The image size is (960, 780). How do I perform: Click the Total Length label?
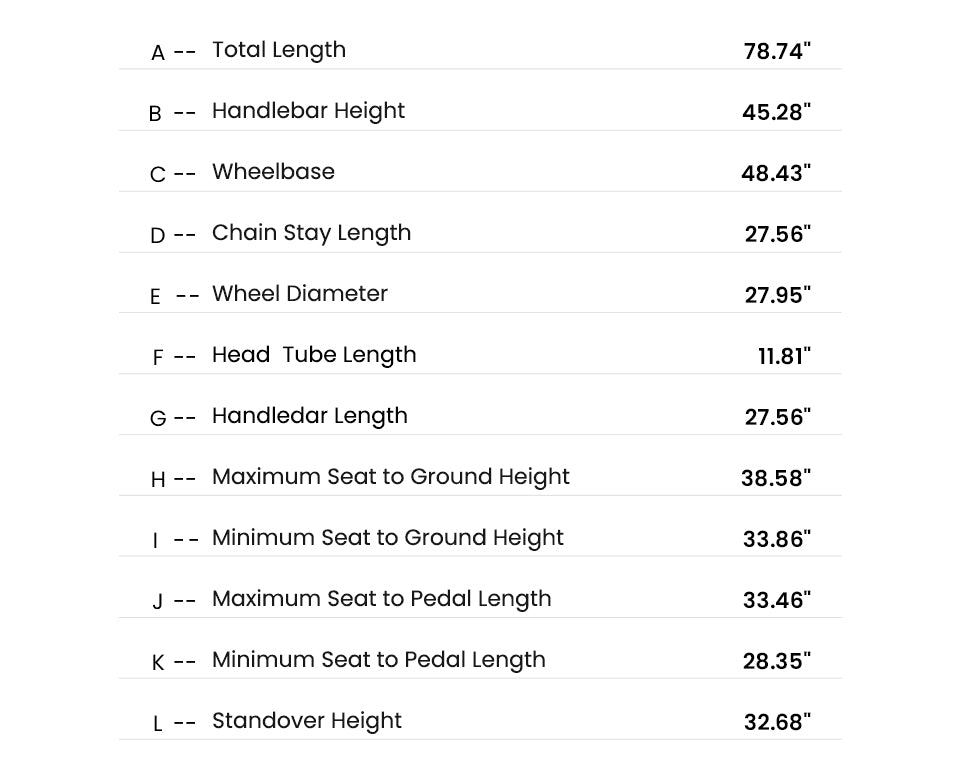click(279, 50)
